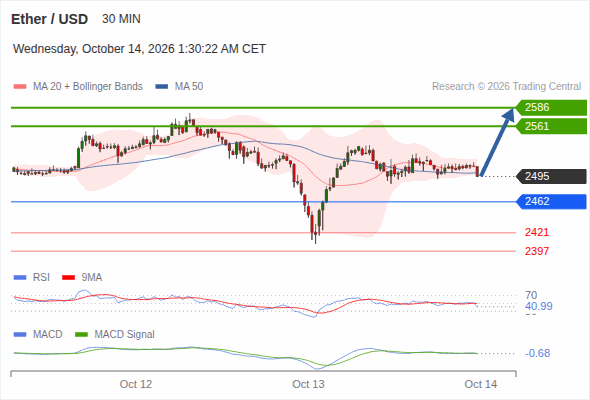Click the 2462 blue pivot price tag

coord(551,201)
